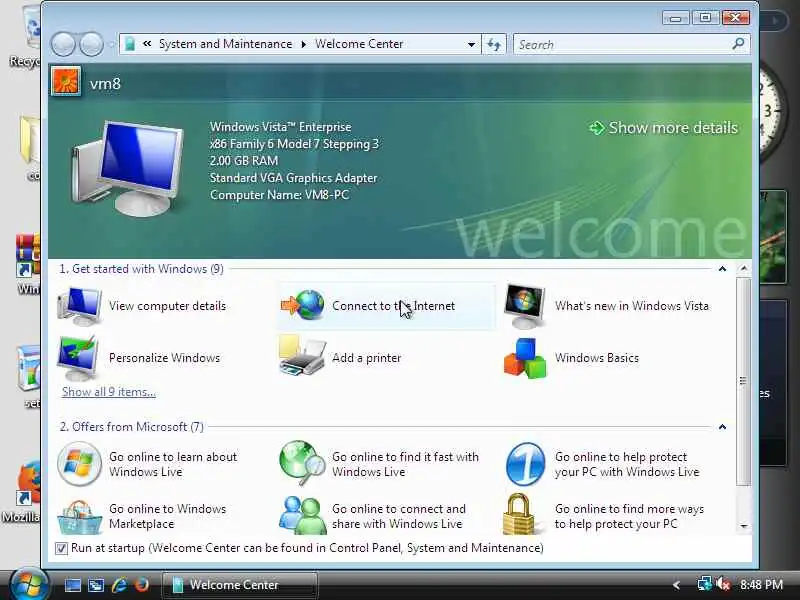Click the Windows Vista Enterprise text
800x600 pixels.
(281, 127)
